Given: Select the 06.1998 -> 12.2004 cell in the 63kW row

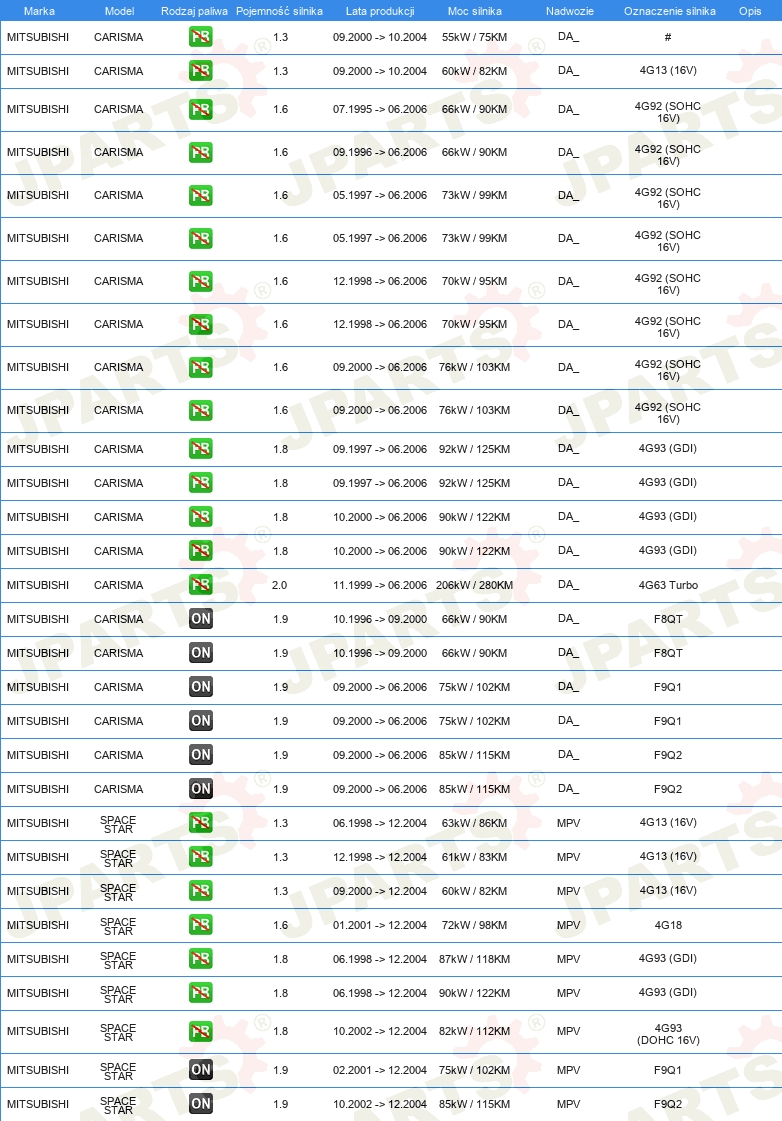Looking at the screenshot, I should [380, 823].
